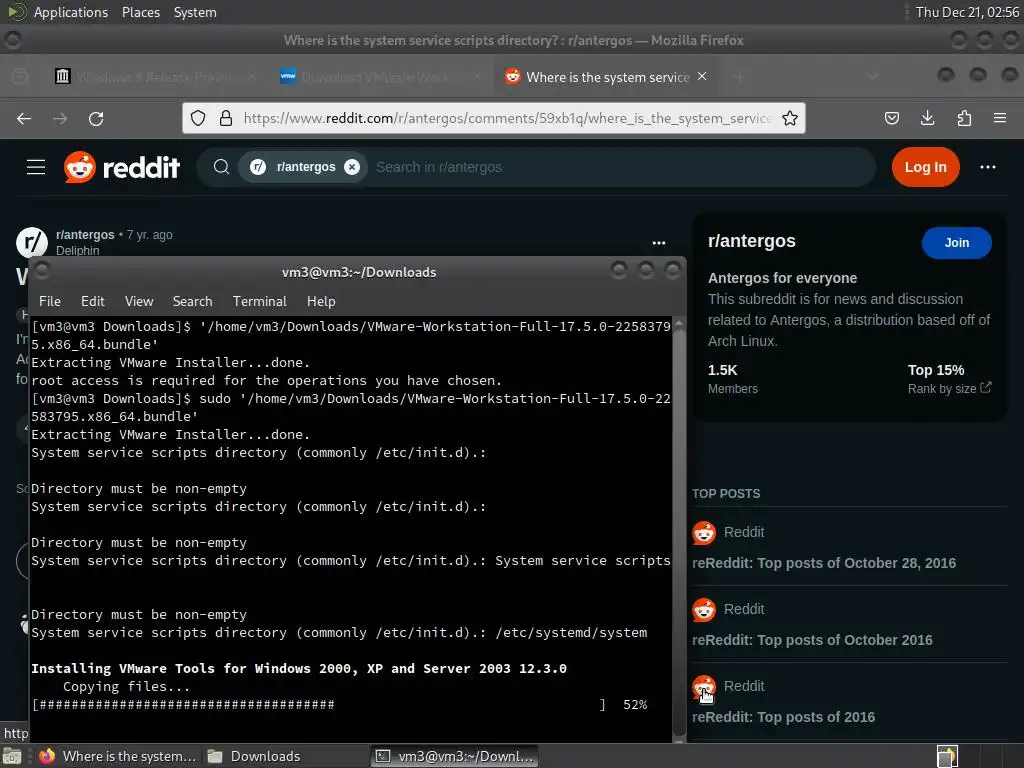The width and height of the screenshot is (1024, 768).
Task: Select terminal vm3@vm3 taskbar entry
Action: (455, 756)
